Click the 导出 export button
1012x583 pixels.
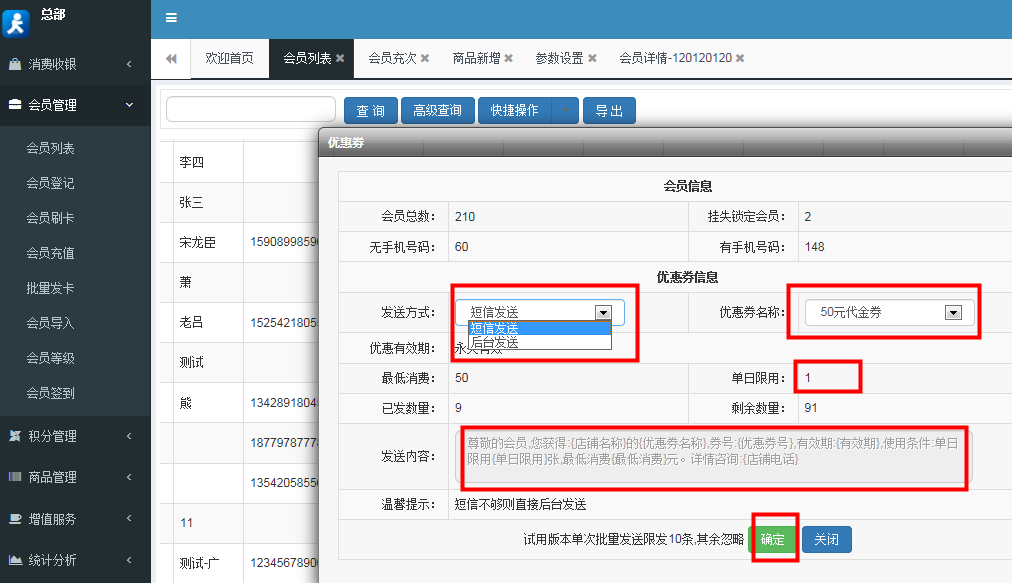coord(609,110)
